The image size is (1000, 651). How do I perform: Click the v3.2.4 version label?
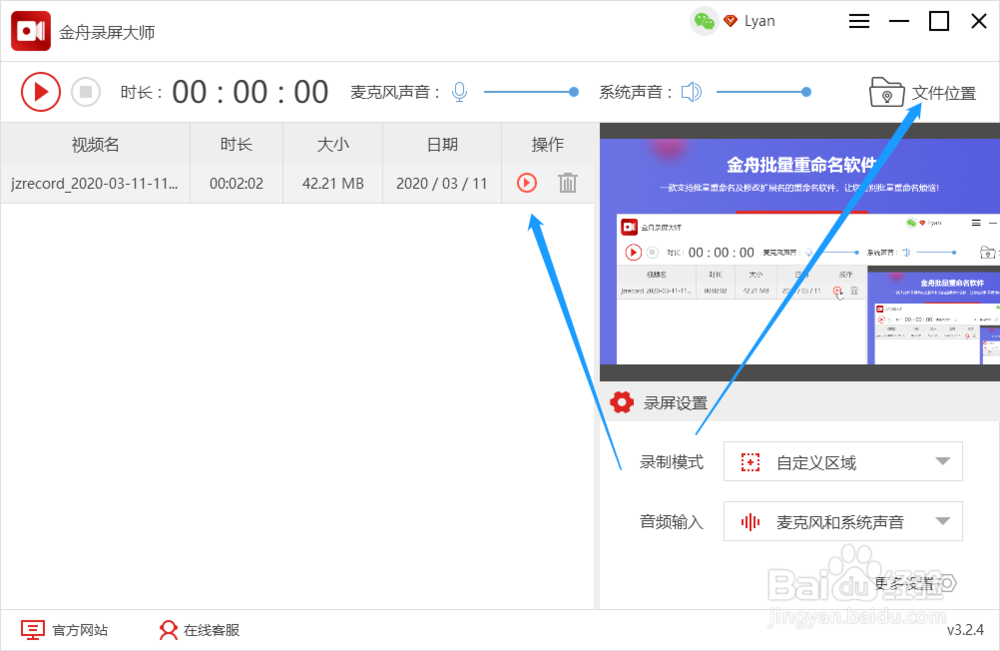(x=965, y=630)
